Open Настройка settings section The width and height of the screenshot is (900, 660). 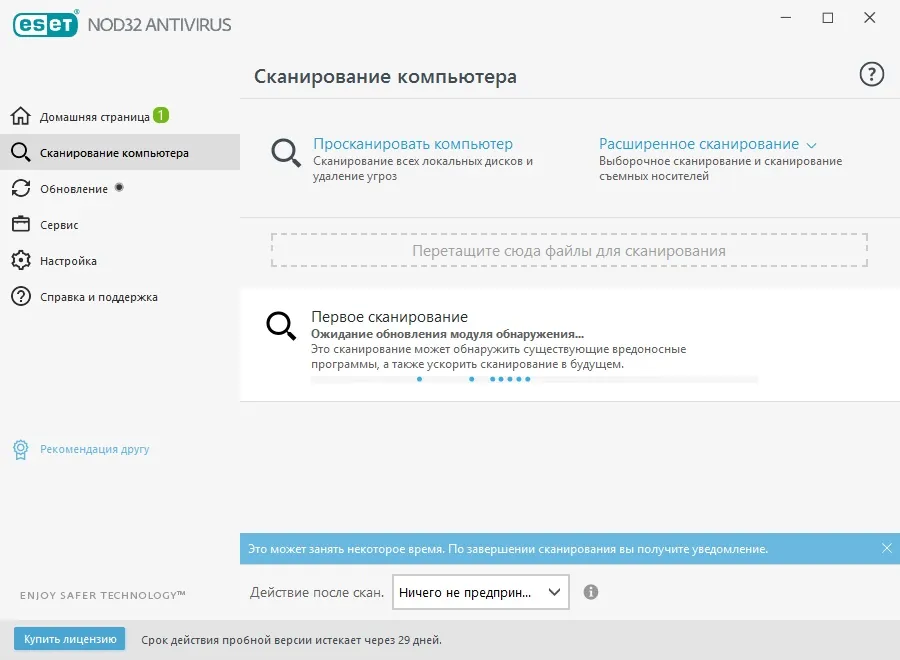pyautogui.click(x=68, y=261)
